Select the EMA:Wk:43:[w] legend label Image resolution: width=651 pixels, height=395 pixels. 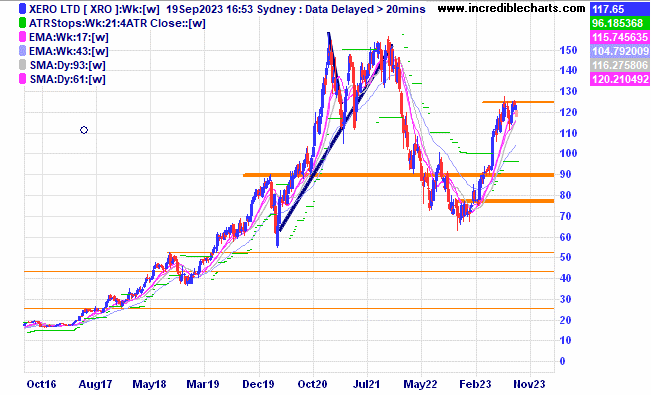coord(69,51)
